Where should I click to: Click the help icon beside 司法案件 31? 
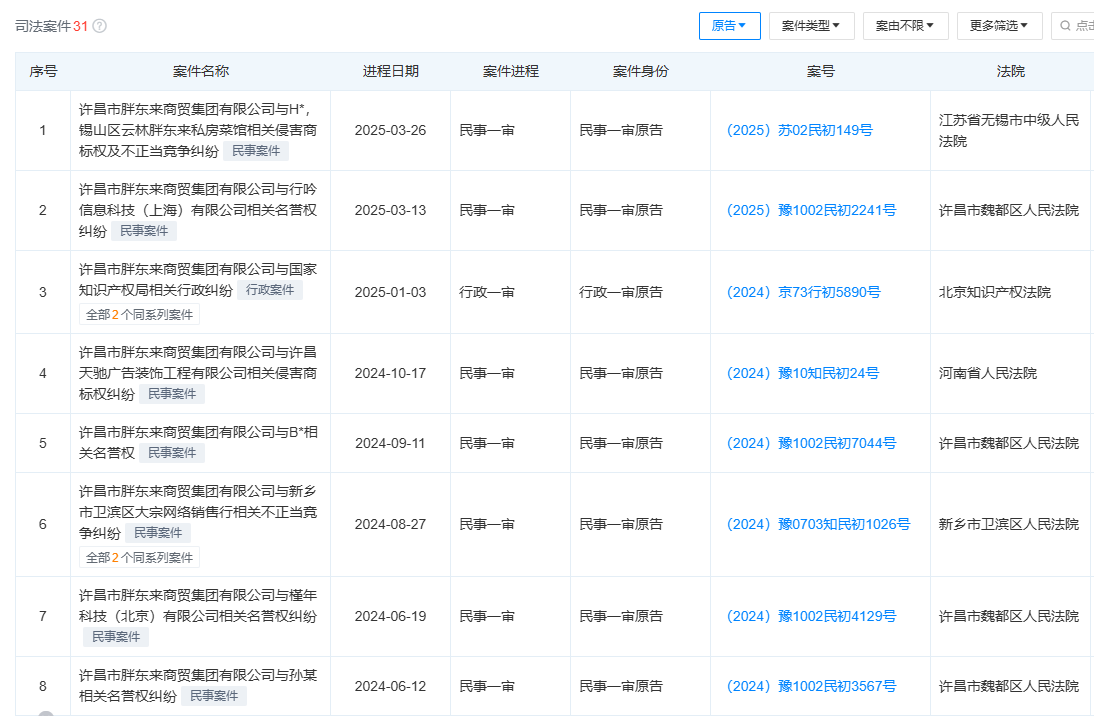coord(100,26)
